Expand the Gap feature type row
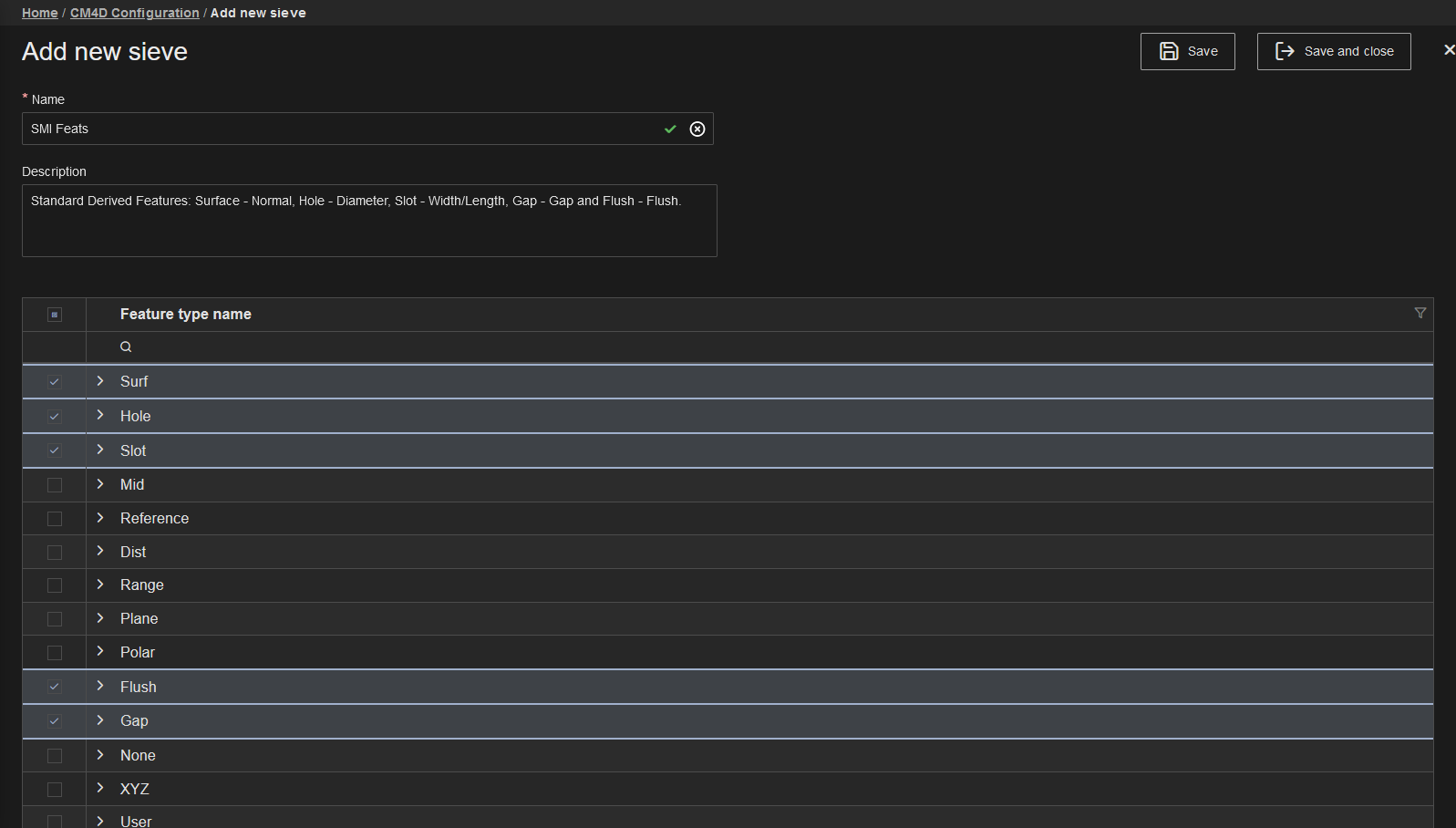Image resolution: width=1456 pixels, height=828 pixels. (x=100, y=720)
